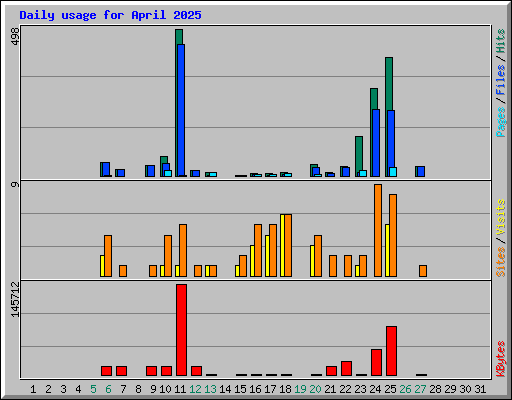Click day label 1 on the x-axis
Viewport: 512px width, 400px height.
coord(33,389)
